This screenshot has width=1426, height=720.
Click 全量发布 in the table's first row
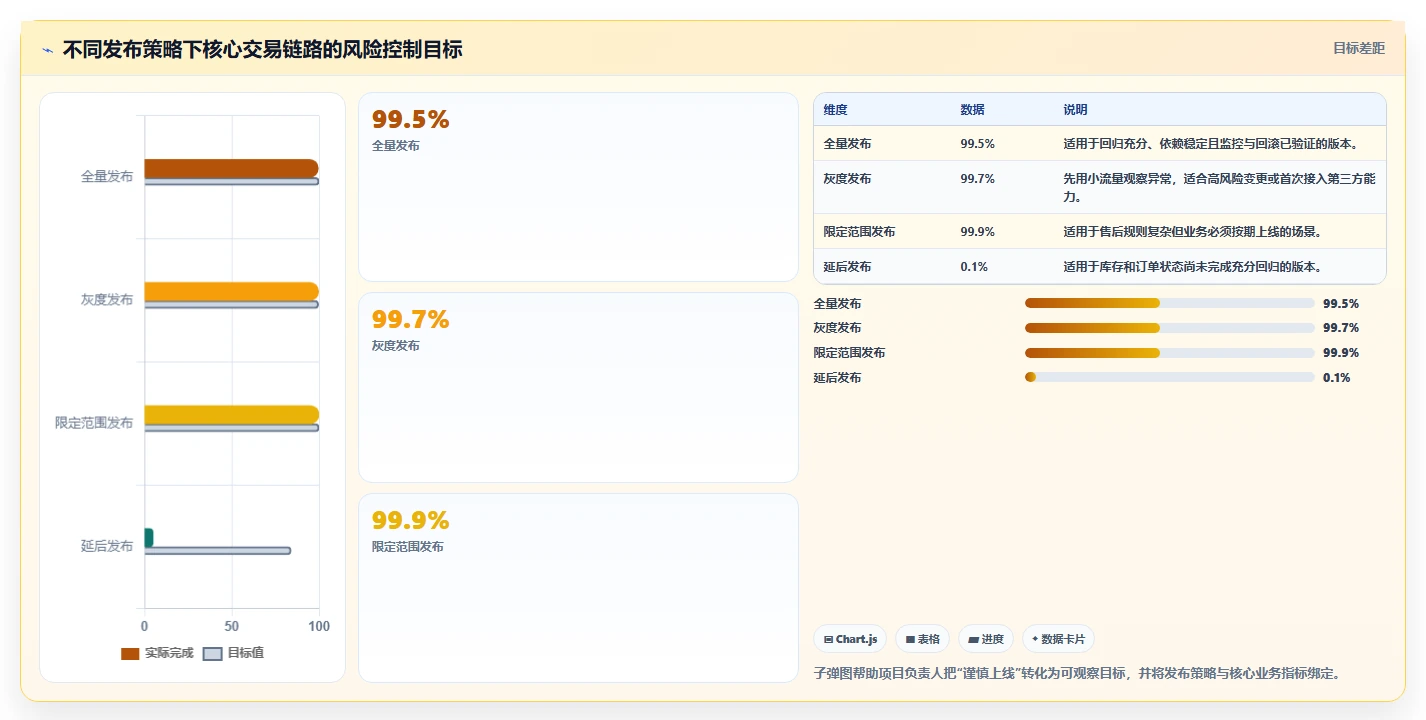tap(848, 144)
